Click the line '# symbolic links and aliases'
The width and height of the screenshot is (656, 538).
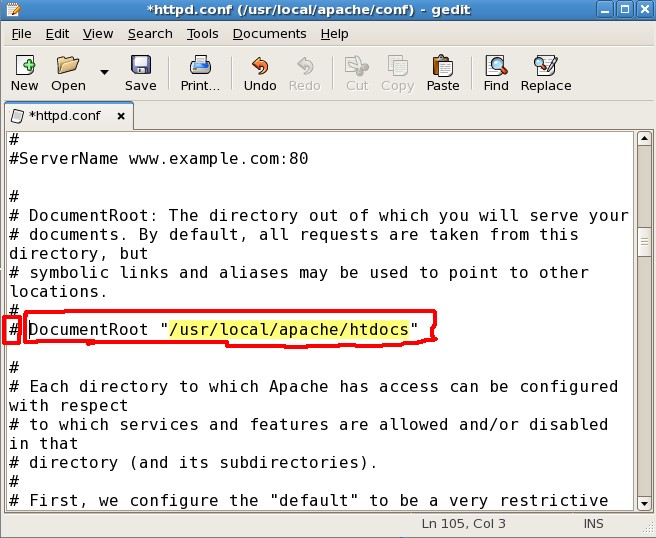click(x=299, y=273)
